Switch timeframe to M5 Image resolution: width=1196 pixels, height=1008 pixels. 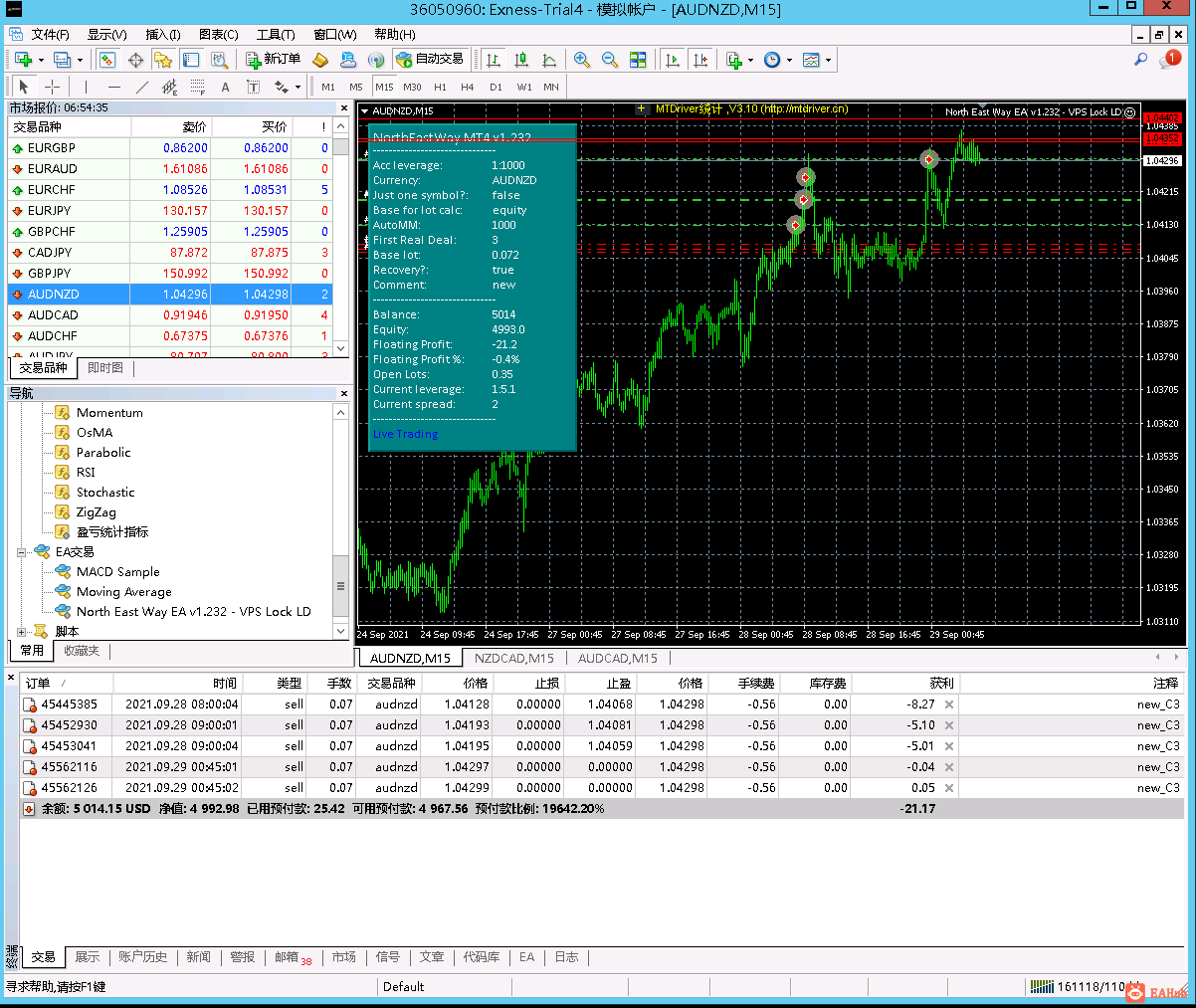(356, 87)
